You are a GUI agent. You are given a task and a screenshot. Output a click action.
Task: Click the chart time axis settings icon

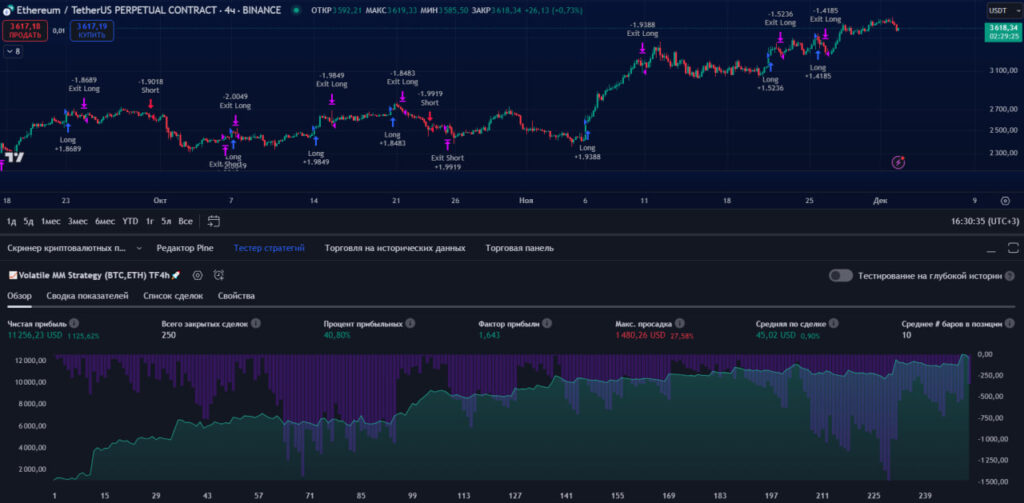coord(1005,201)
